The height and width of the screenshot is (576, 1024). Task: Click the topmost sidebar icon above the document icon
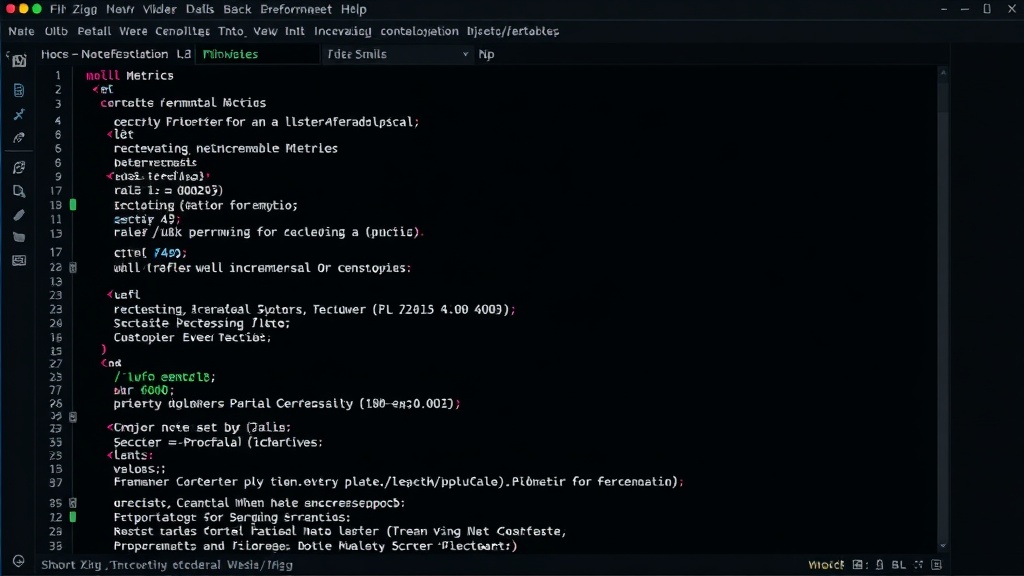(x=19, y=61)
